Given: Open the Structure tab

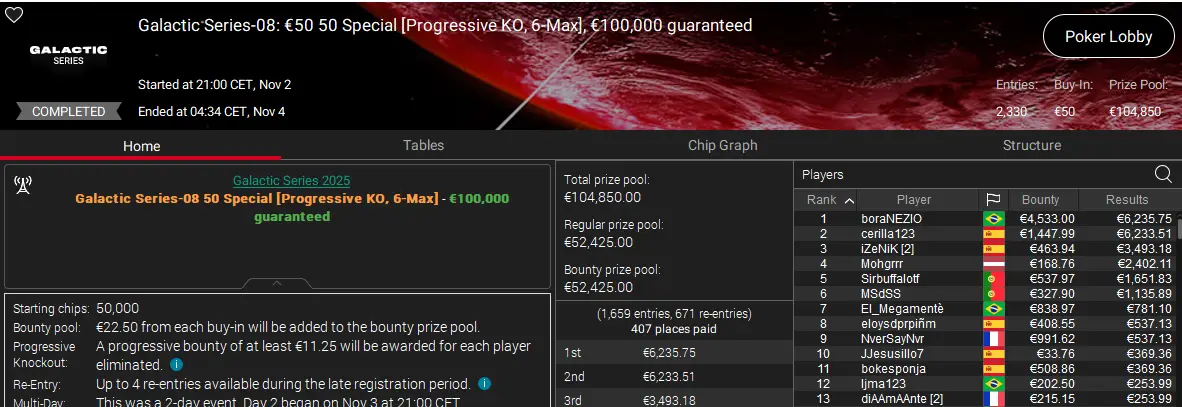Looking at the screenshot, I should [1031, 145].
